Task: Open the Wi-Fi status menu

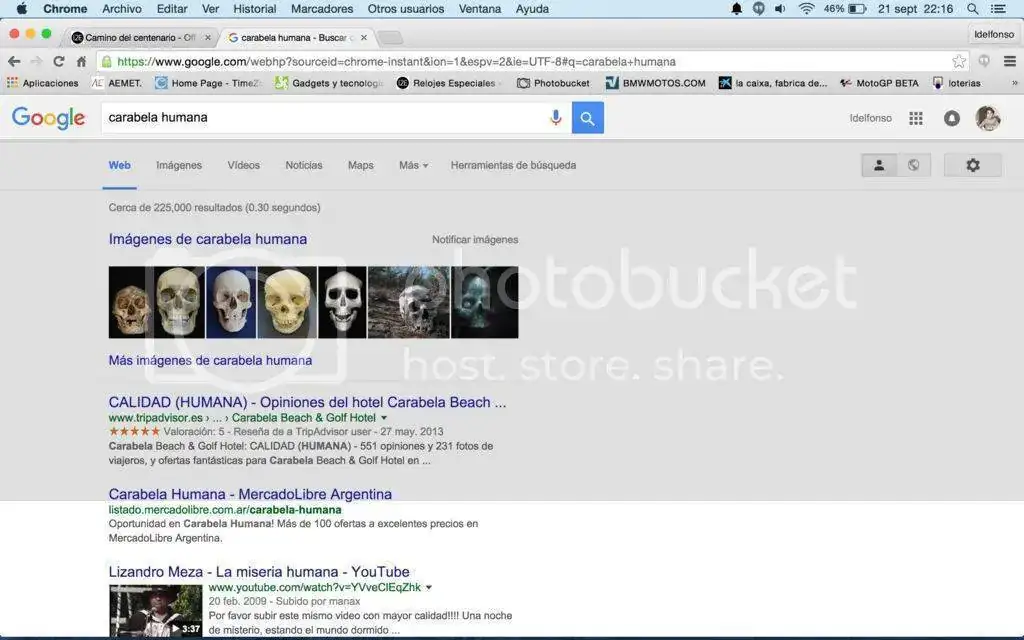Action: 807,8
